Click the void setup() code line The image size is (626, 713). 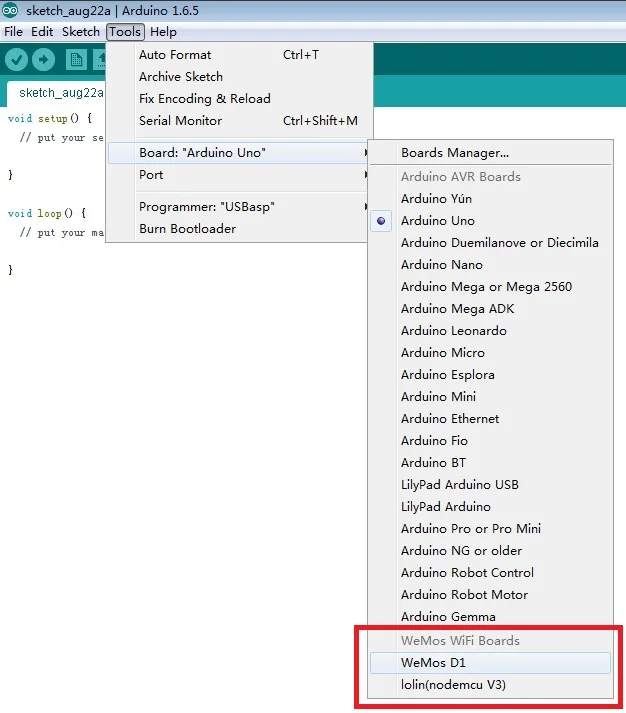[50, 119]
